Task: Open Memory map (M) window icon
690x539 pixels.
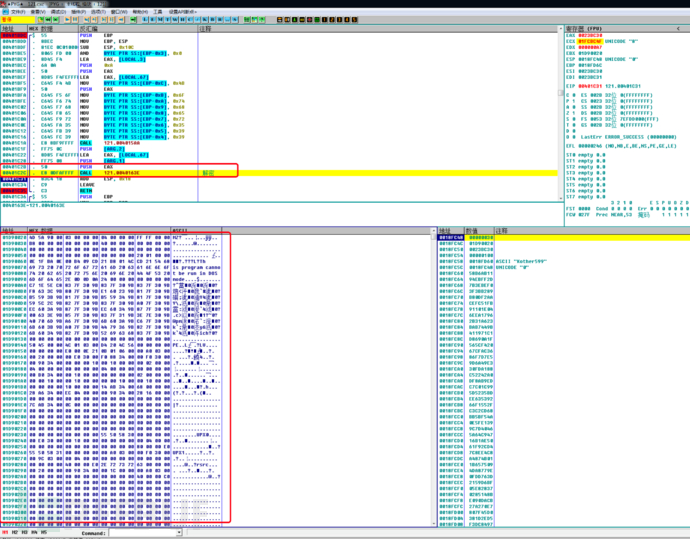Action: pos(160,19)
